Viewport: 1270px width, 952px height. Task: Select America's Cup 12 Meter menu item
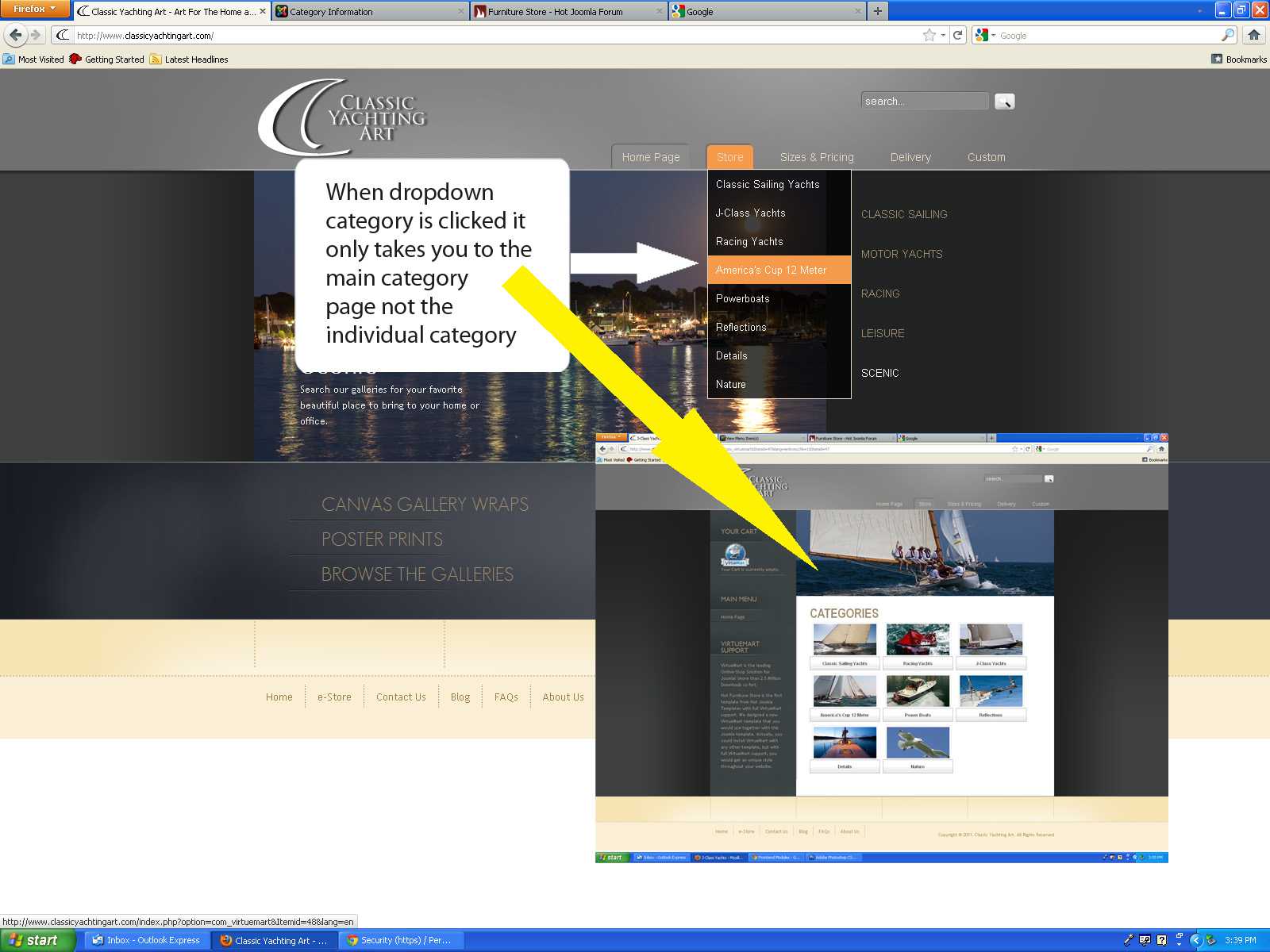pos(771,271)
